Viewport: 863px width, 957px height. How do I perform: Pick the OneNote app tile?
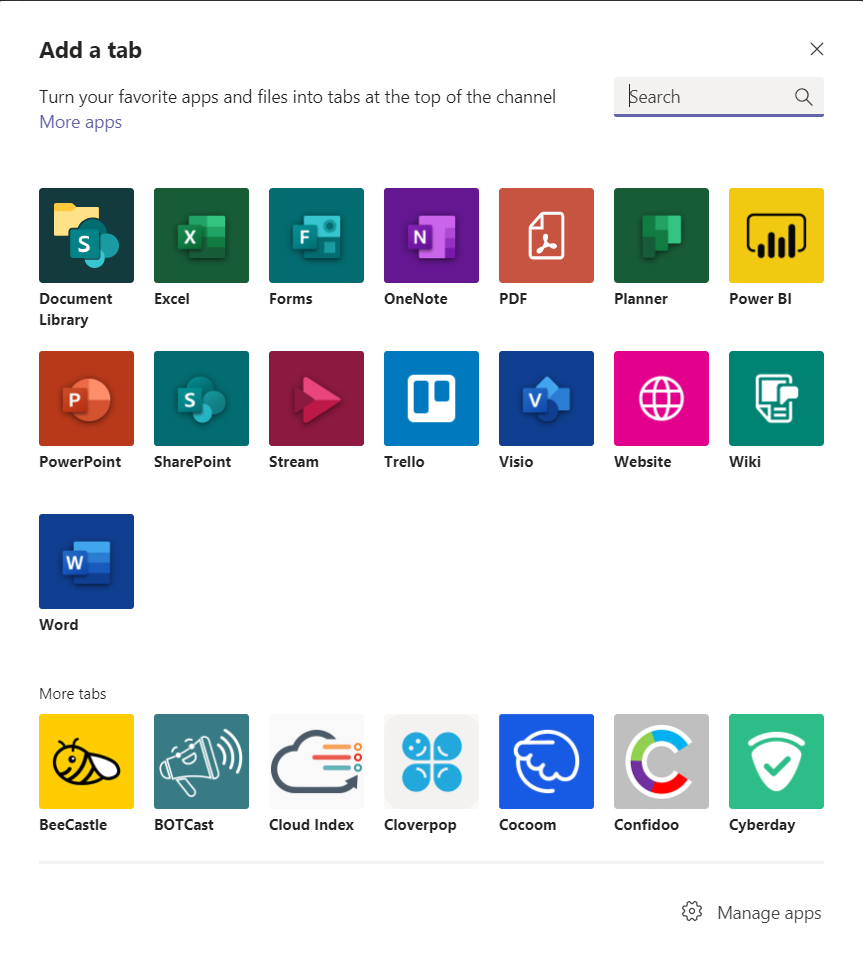click(x=432, y=235)
